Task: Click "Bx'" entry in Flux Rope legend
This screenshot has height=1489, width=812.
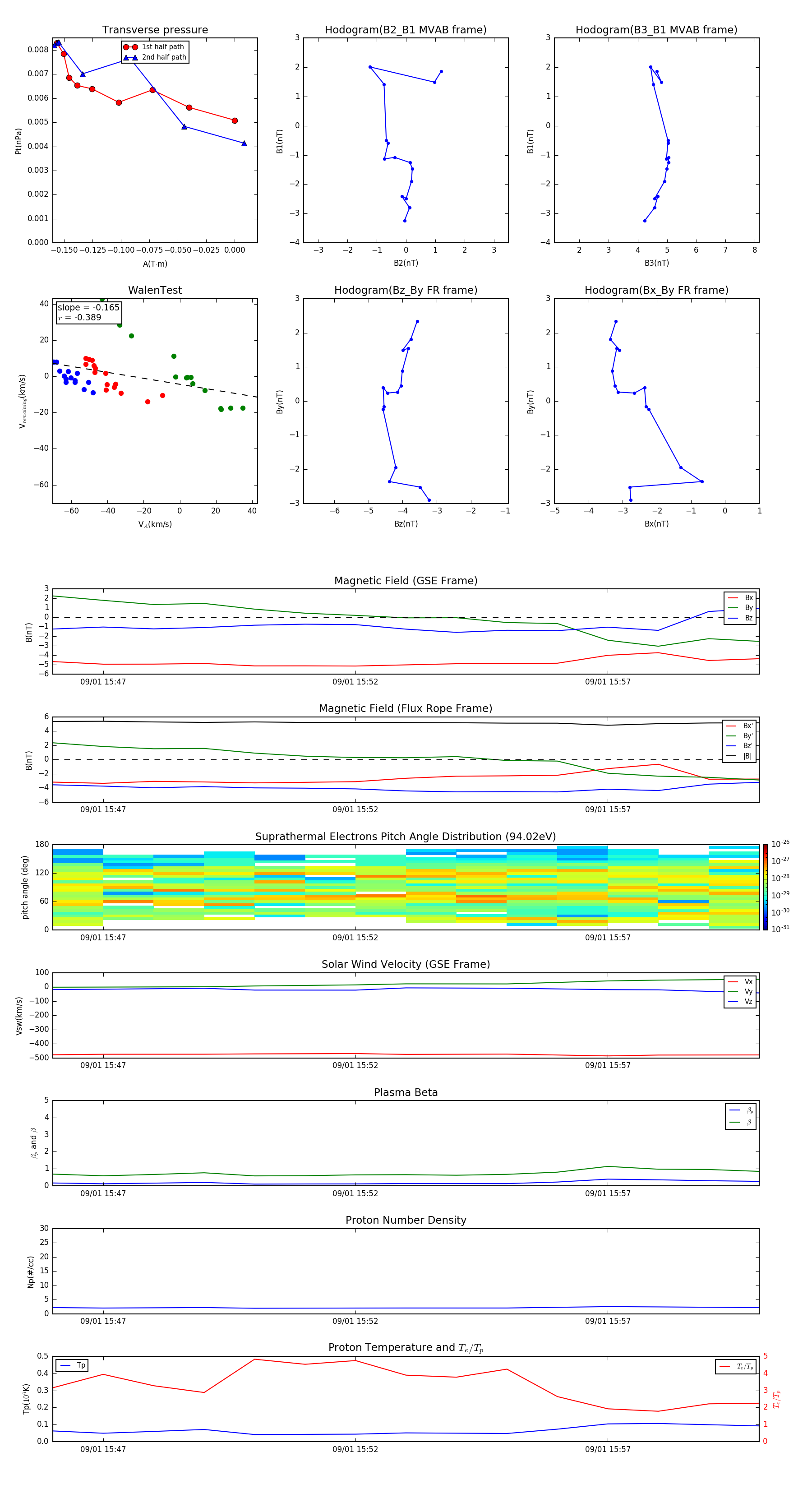Action: point(739,726)
